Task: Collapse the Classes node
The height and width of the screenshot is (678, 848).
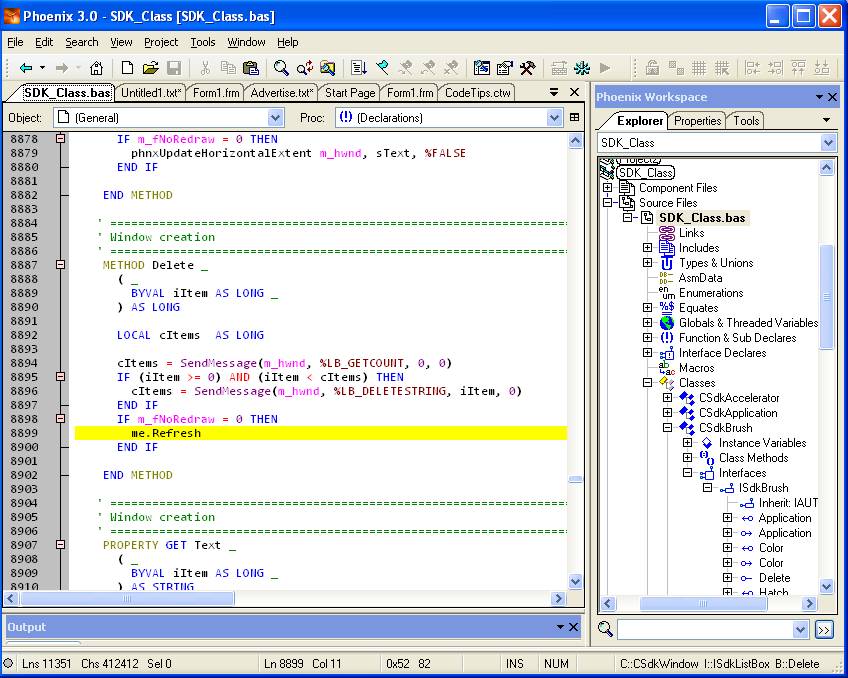Action: 647,383
